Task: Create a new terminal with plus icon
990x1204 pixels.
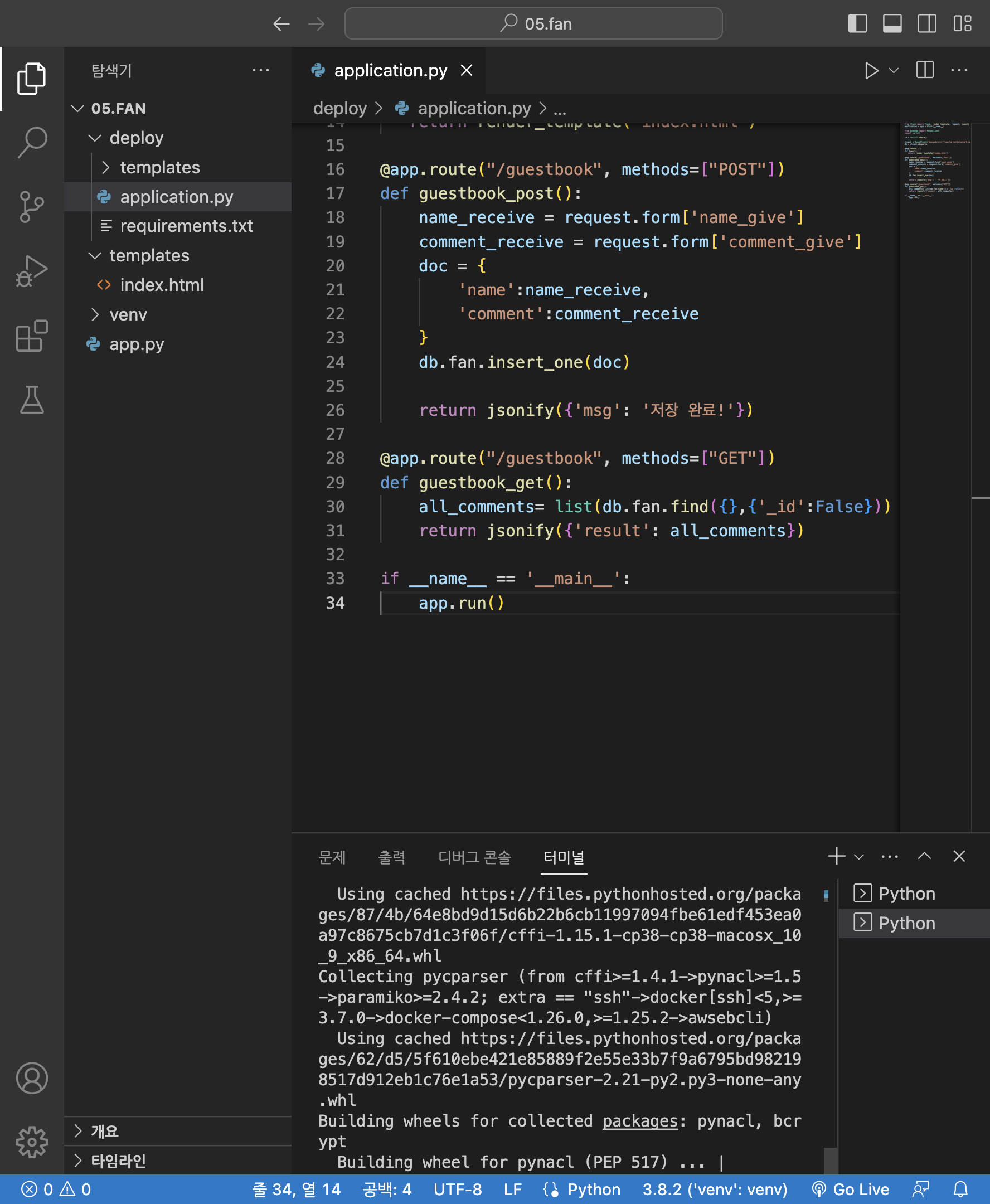Action: (x=837, y=856)
